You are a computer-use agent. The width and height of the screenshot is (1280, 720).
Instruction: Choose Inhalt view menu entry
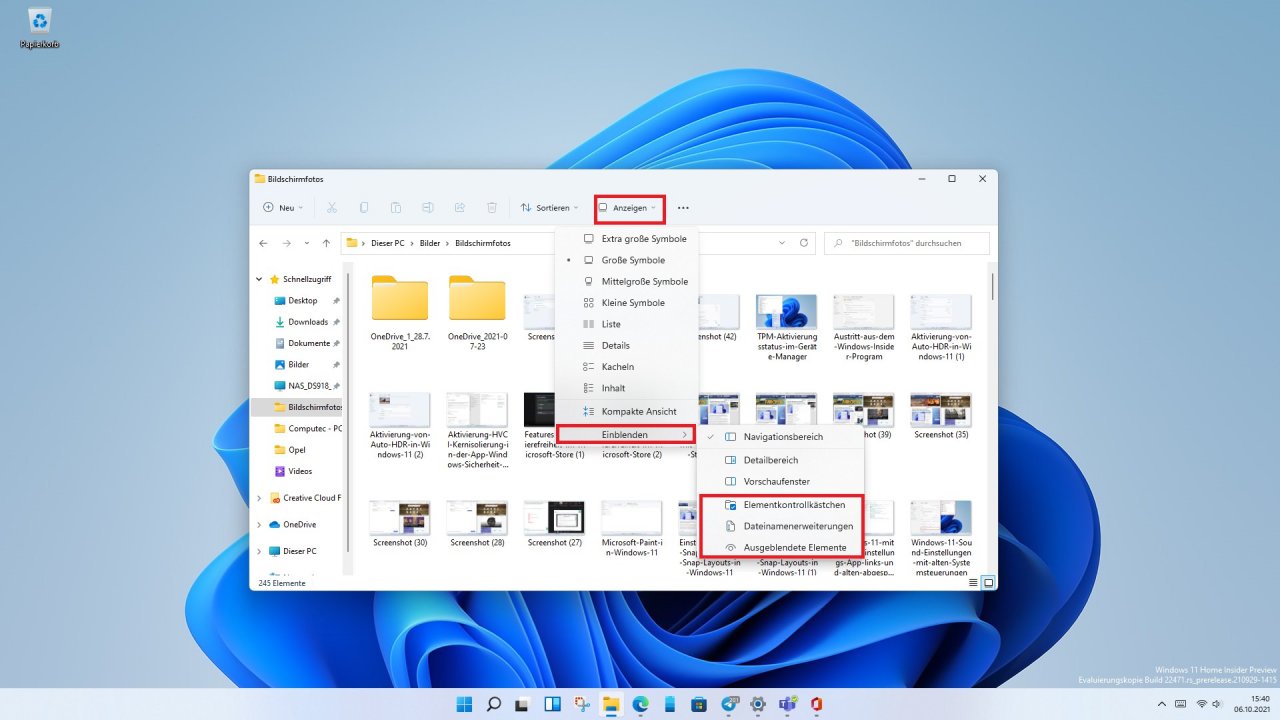pos(627,388)
